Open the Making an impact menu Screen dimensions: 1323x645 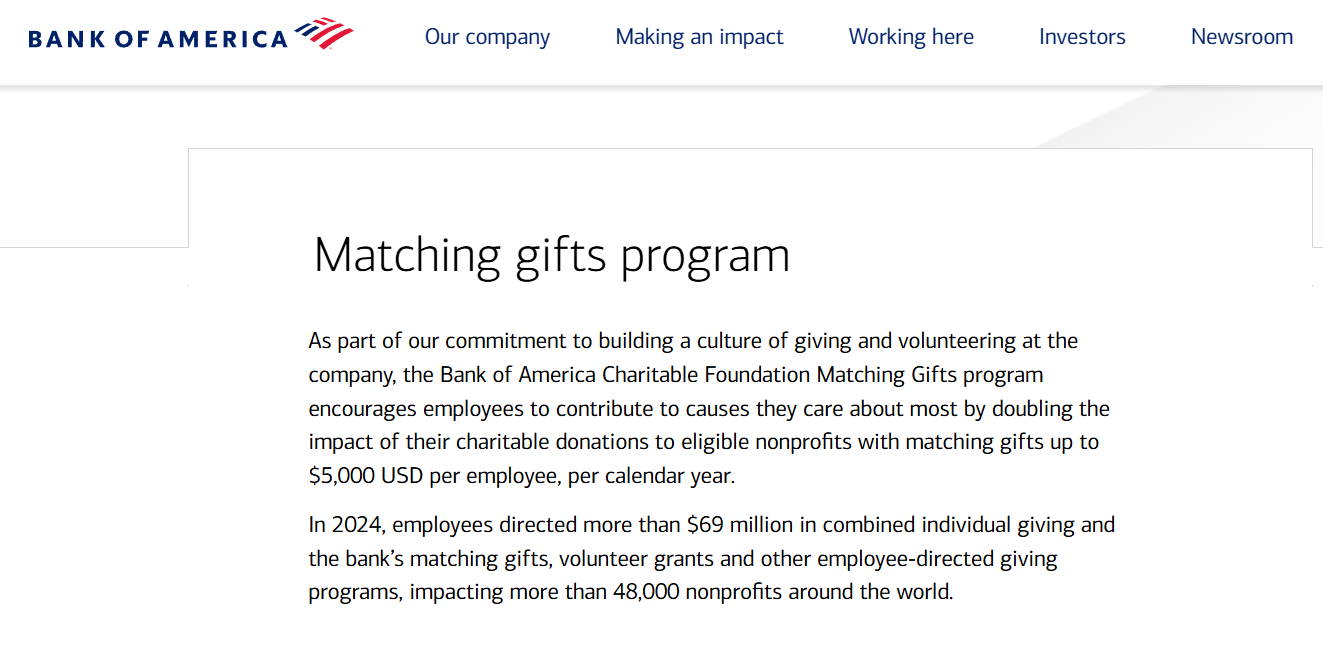tap(699, 36)
